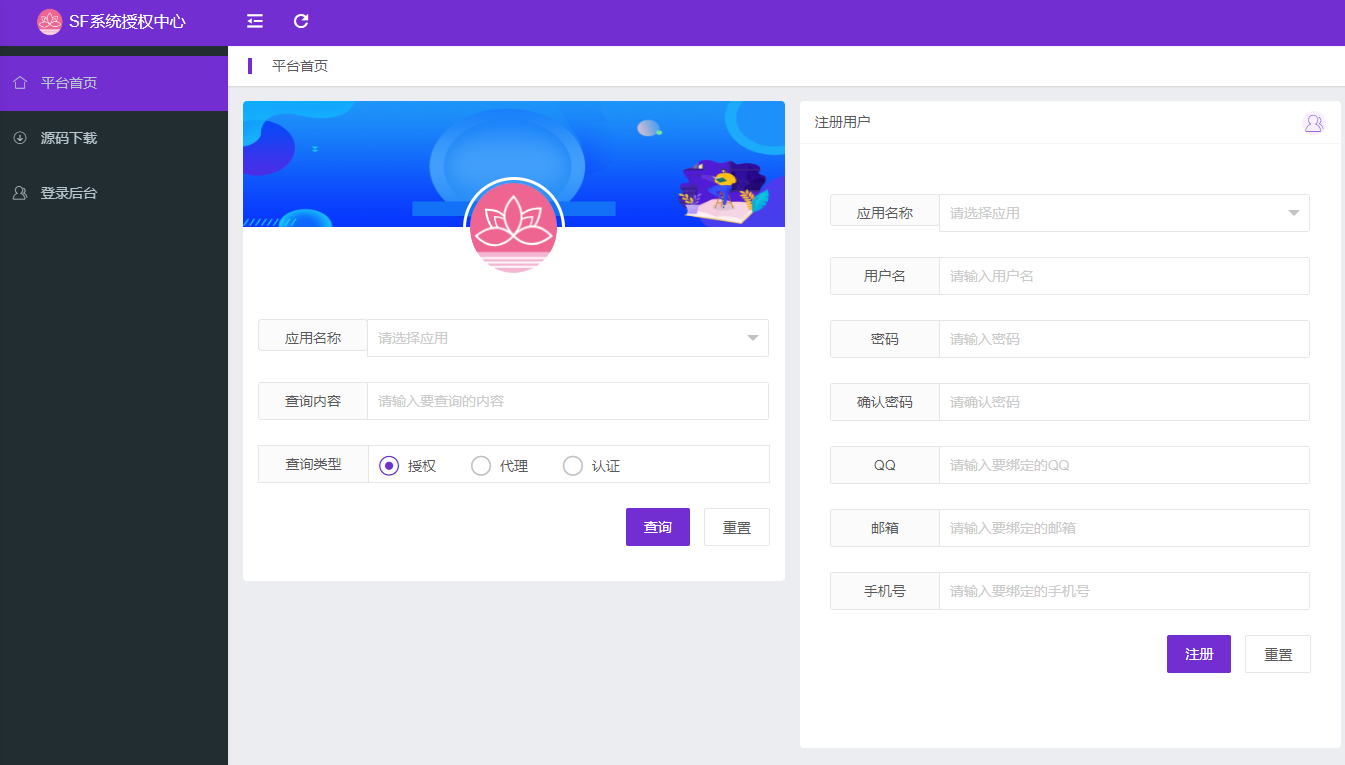The image size is (1345, 765).
Task: Select the 代理 radio button
Action: tap(481, 465)
